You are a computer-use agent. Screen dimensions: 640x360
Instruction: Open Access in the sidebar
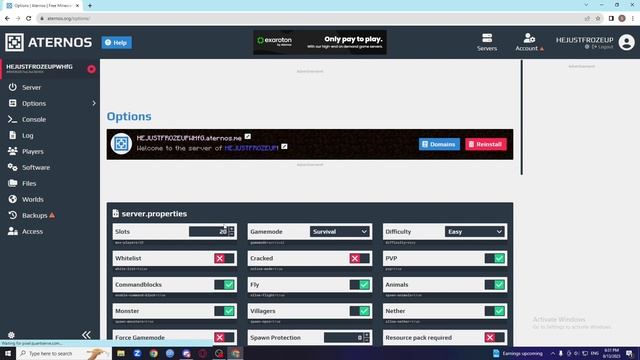click(x=32, y=231)
